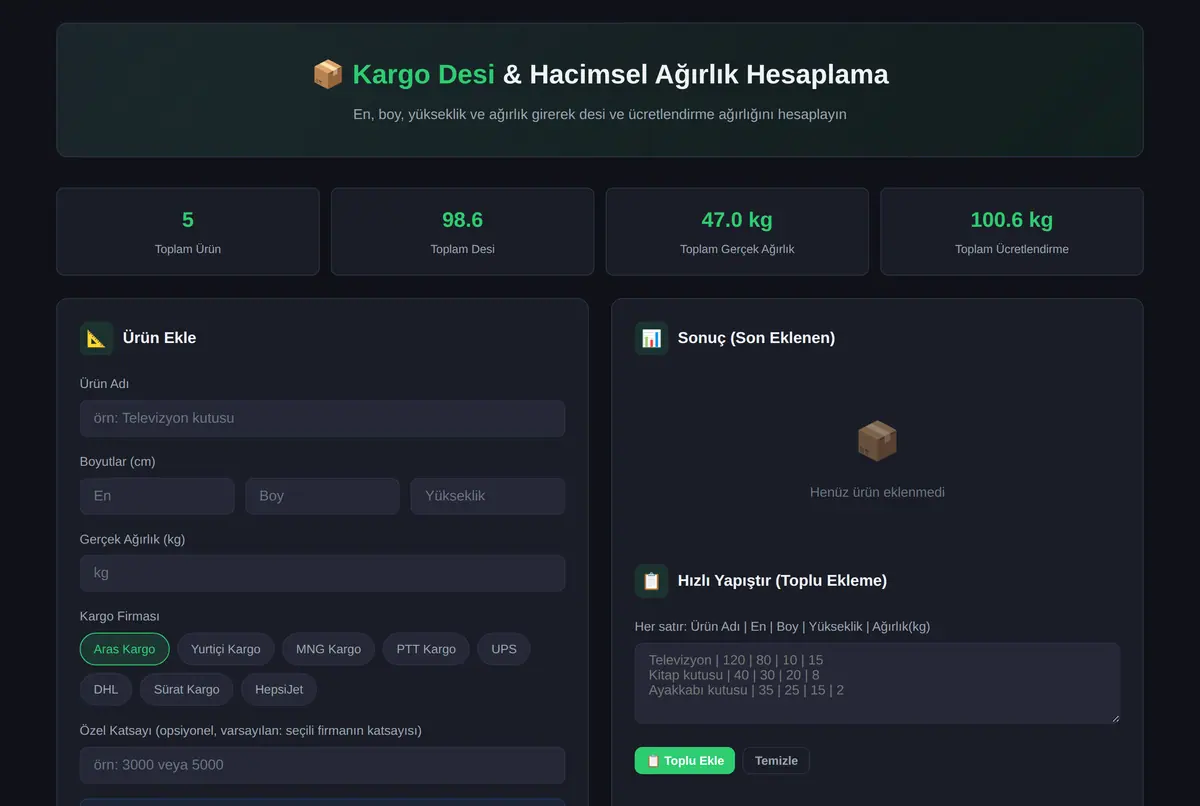Click the Sonuç (Son Eklenen) heading
The height and width of the screenshot is (806, 1200).
click(x=756, y=338)
